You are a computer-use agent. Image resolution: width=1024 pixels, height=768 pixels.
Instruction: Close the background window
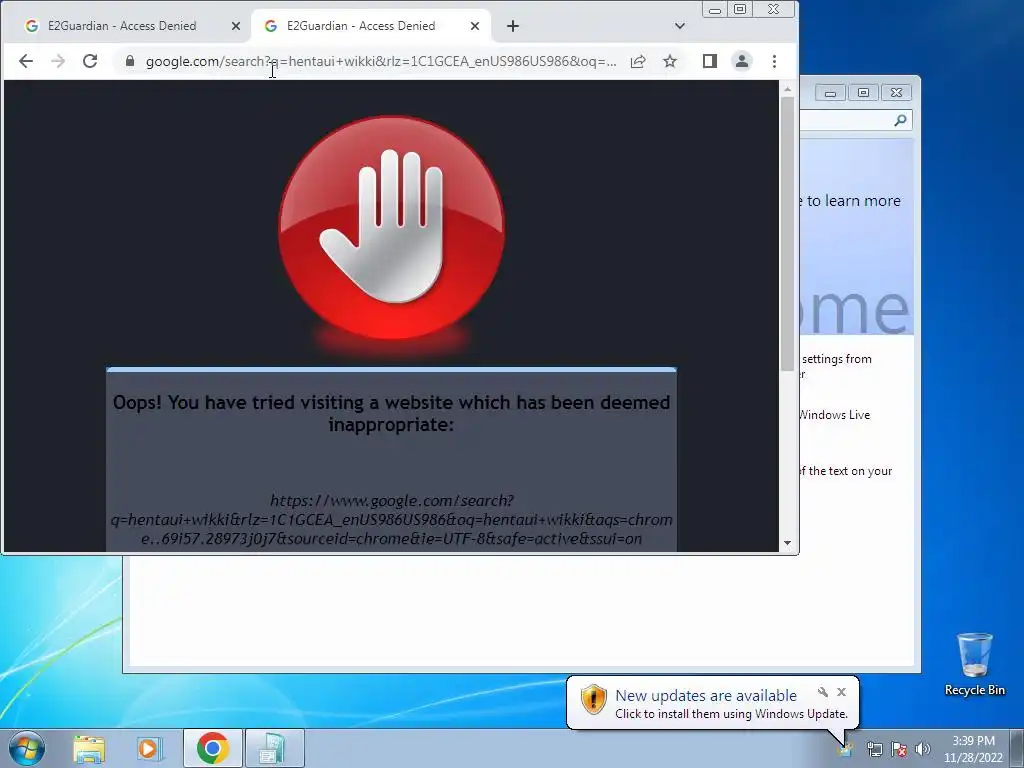click(x=897, y=93)
